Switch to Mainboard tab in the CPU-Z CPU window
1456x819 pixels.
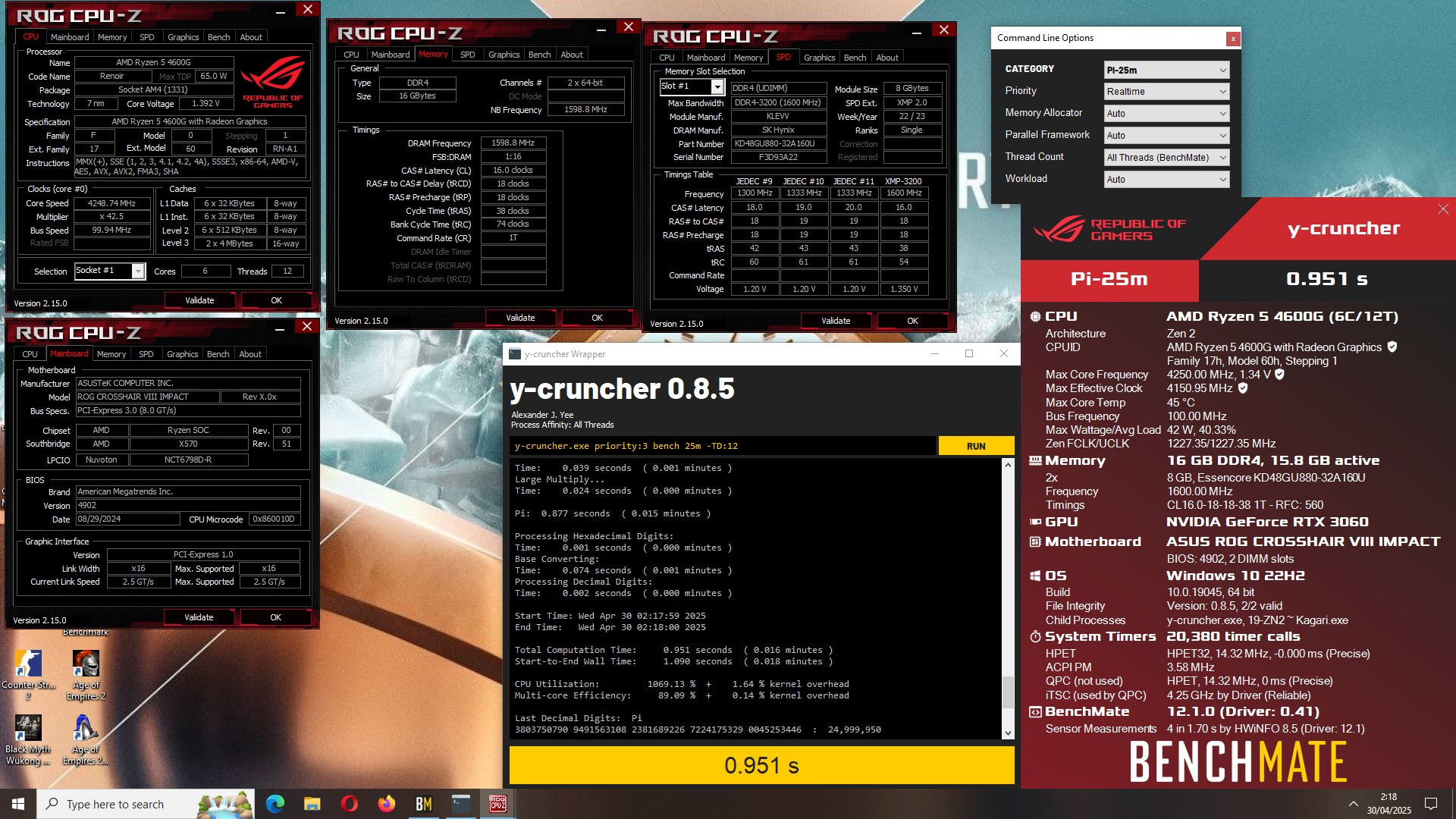pos(69,37)
